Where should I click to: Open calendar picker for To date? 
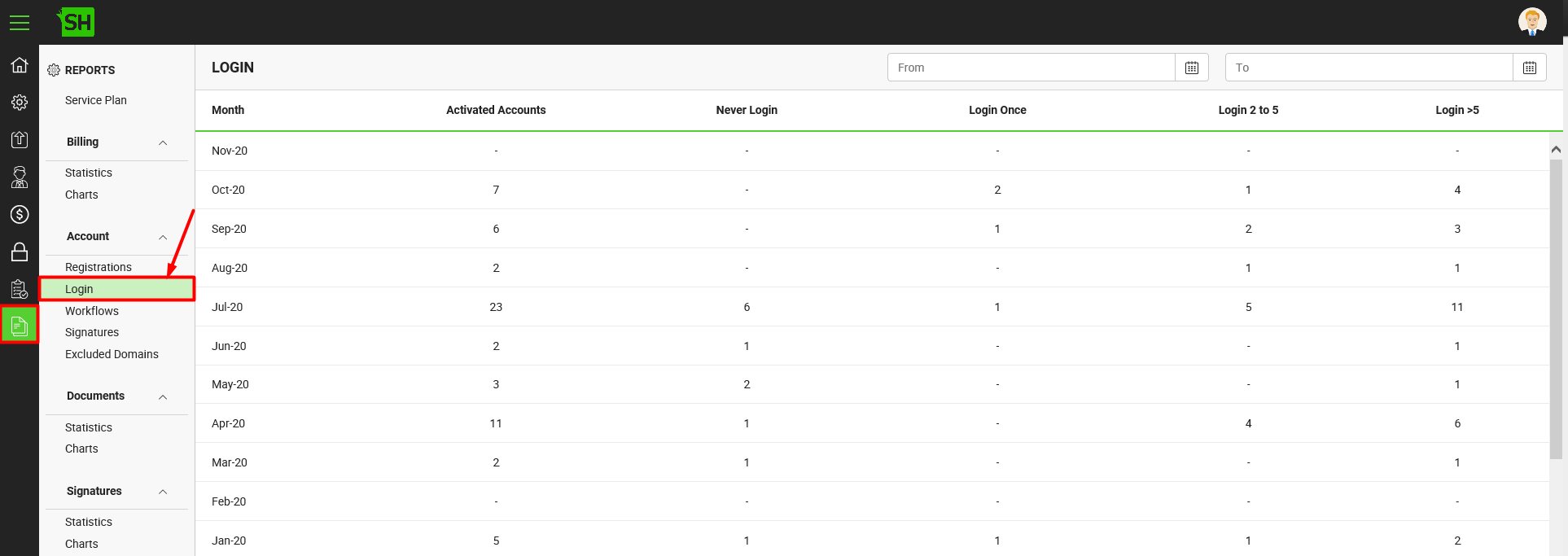click(1530, 68)
